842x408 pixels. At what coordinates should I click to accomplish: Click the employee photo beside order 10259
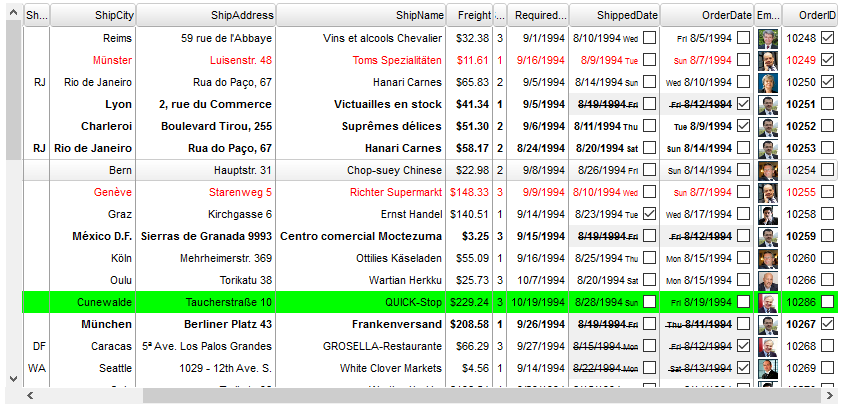click(x=768, y=237)
